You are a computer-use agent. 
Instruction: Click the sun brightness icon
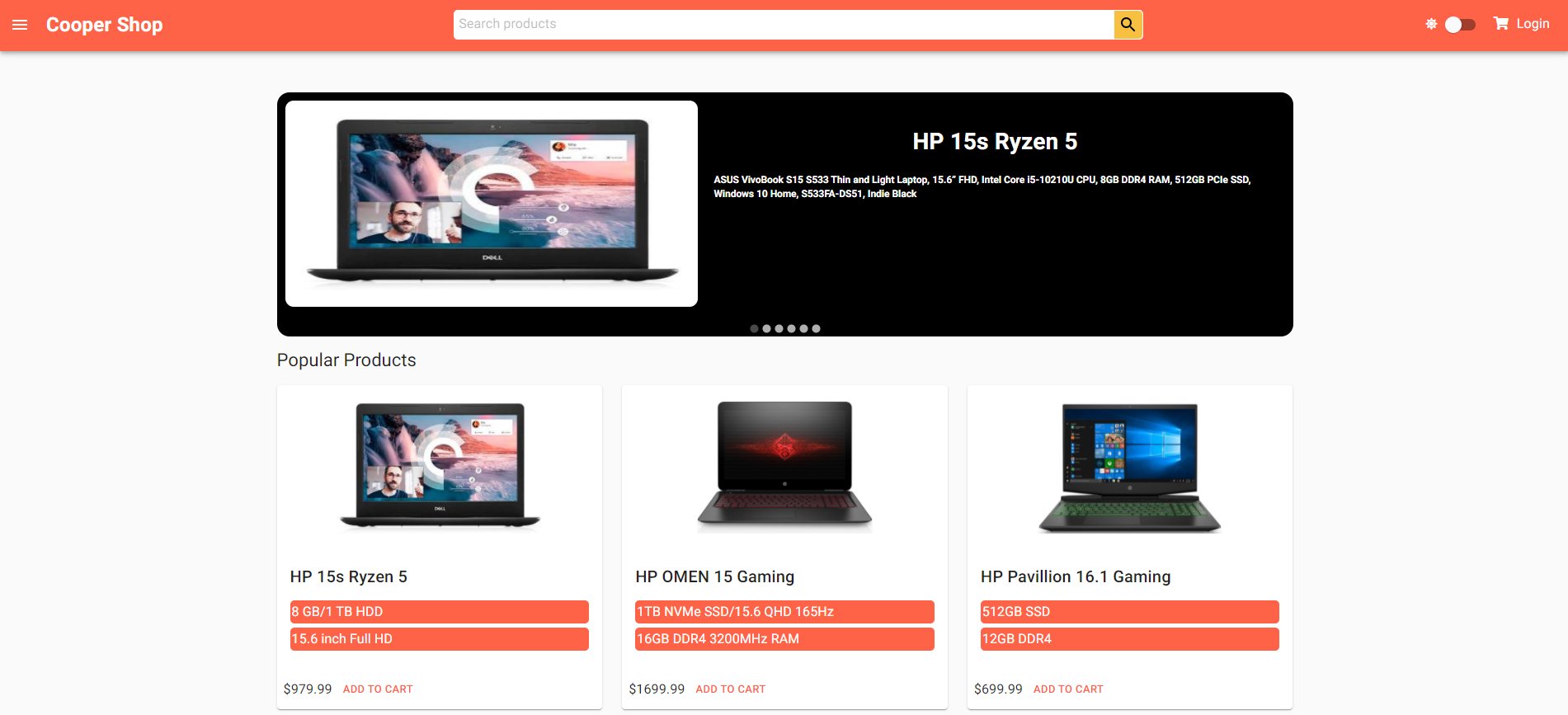point(1431,25)
